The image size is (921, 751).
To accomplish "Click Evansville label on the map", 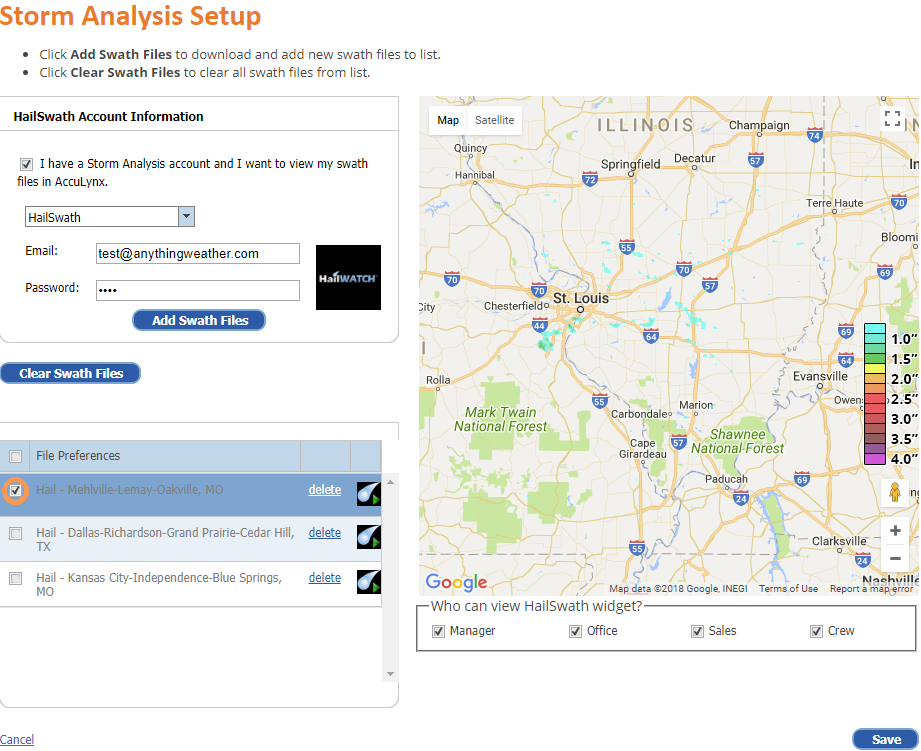I will pyautogui.click(x=820, y=376).
